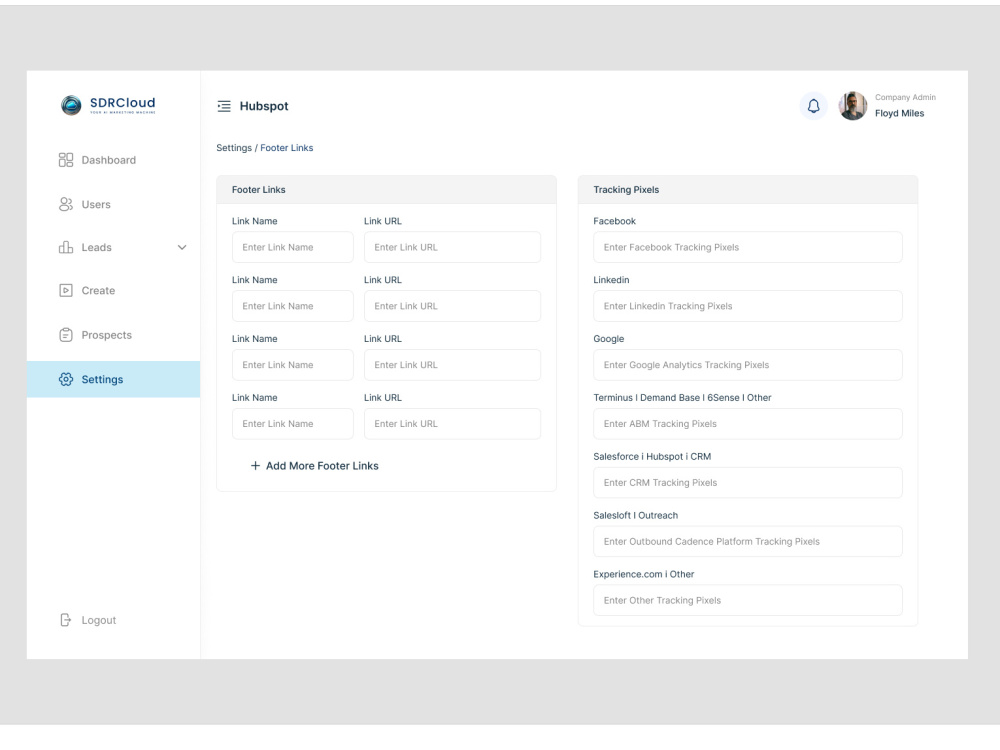Focus the second Link URL field
The height and width of the screenshot is (750, 1000).
(x=452, y=306)
